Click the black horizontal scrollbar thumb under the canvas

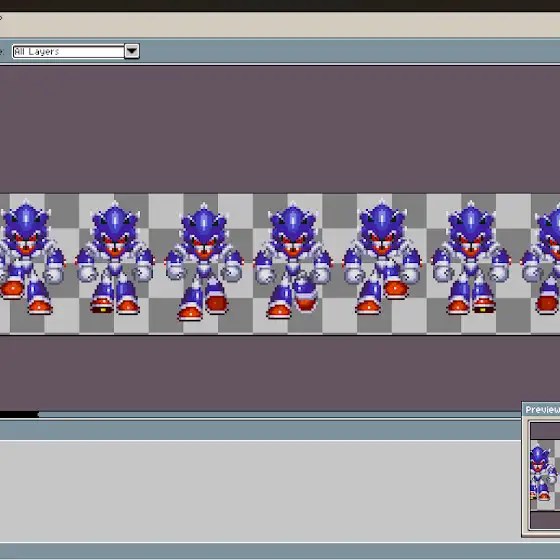(x=19, y=414)
